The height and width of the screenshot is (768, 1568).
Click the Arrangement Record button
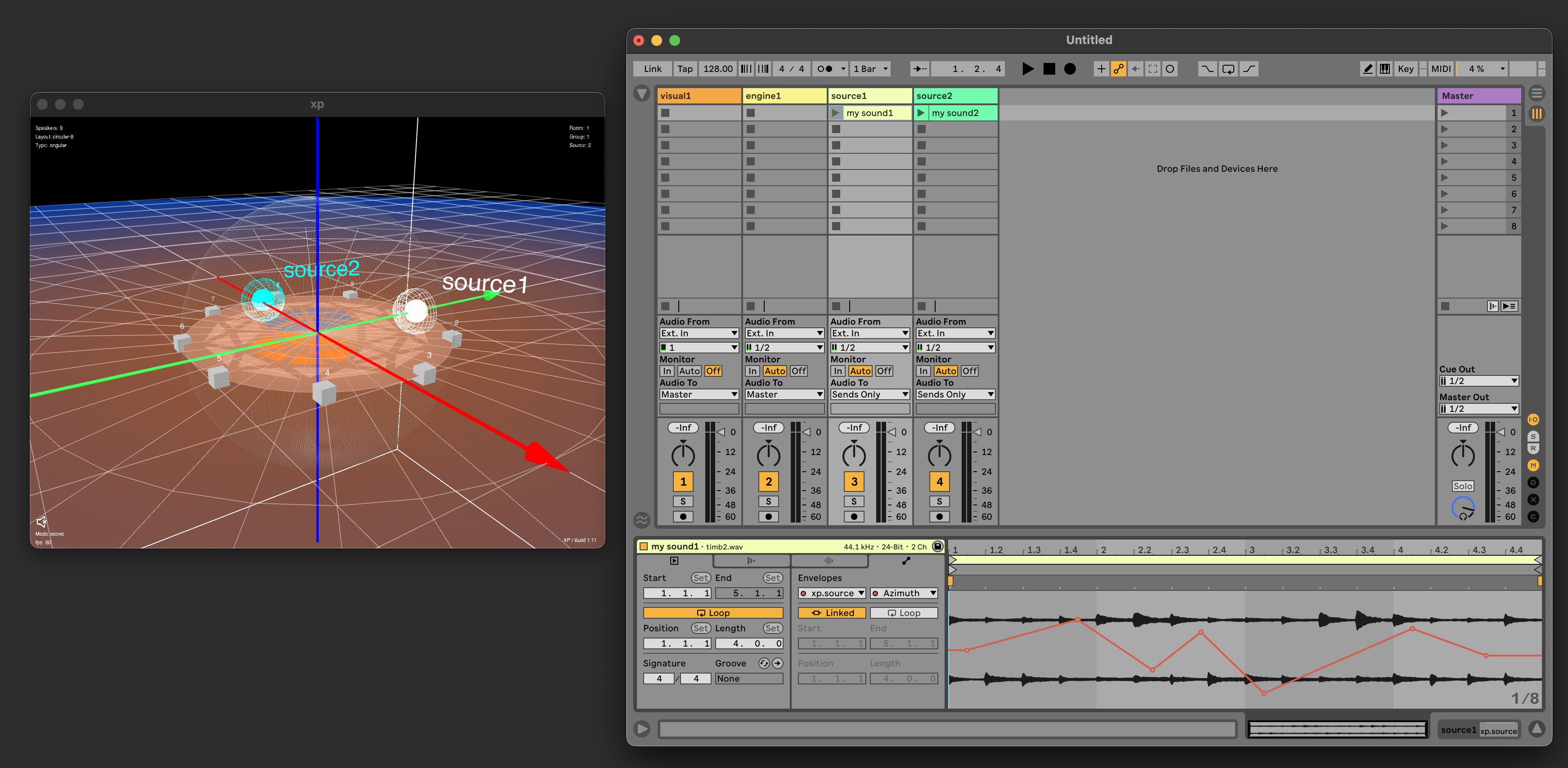pos(1070,69)
